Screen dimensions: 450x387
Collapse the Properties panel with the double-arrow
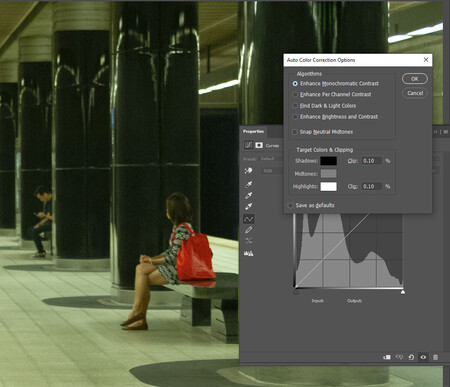coord(435,132)
